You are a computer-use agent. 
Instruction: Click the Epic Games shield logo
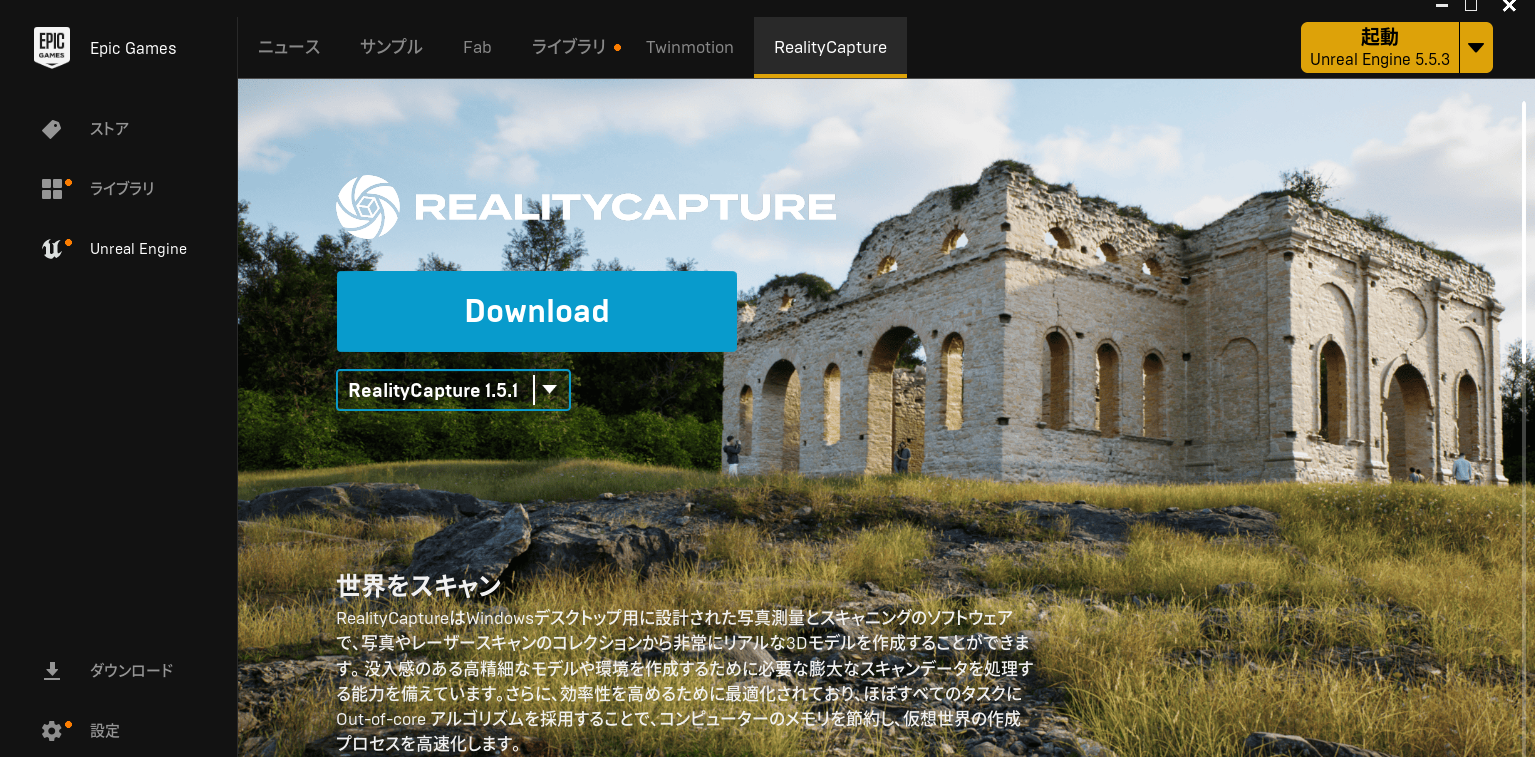(x=52, y=47)
